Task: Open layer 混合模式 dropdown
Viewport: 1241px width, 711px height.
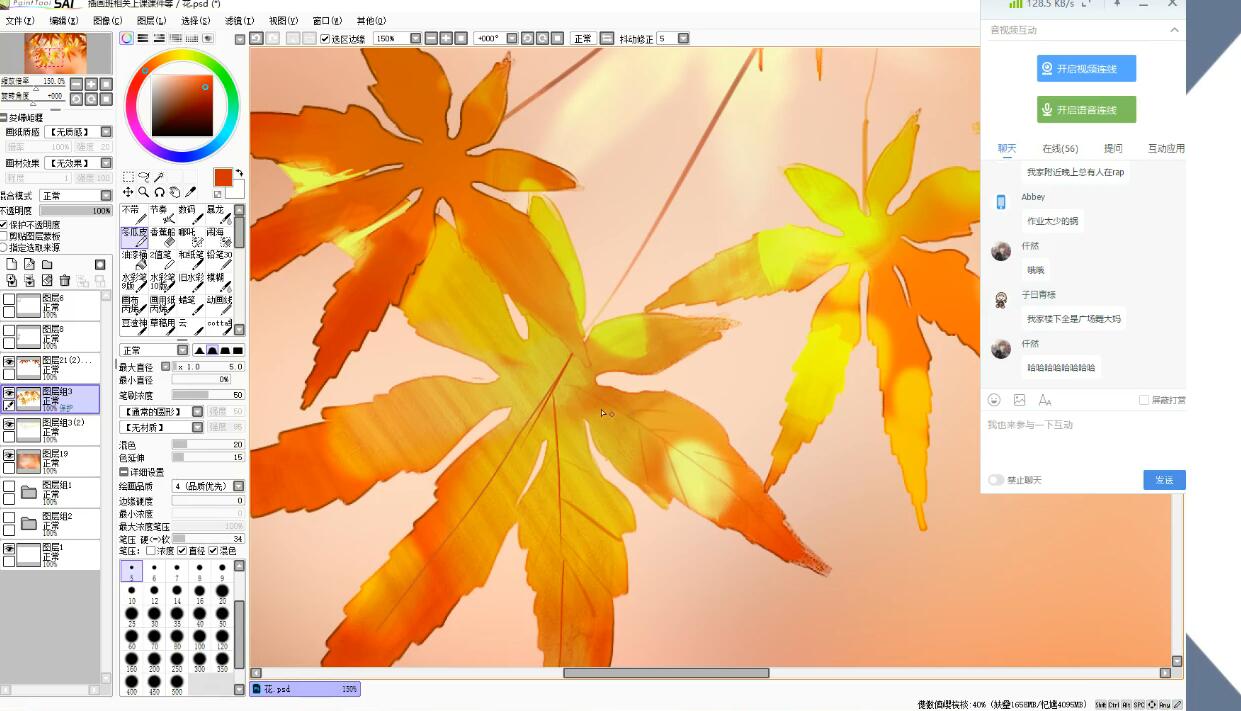Action: click(x=75, y=196)
